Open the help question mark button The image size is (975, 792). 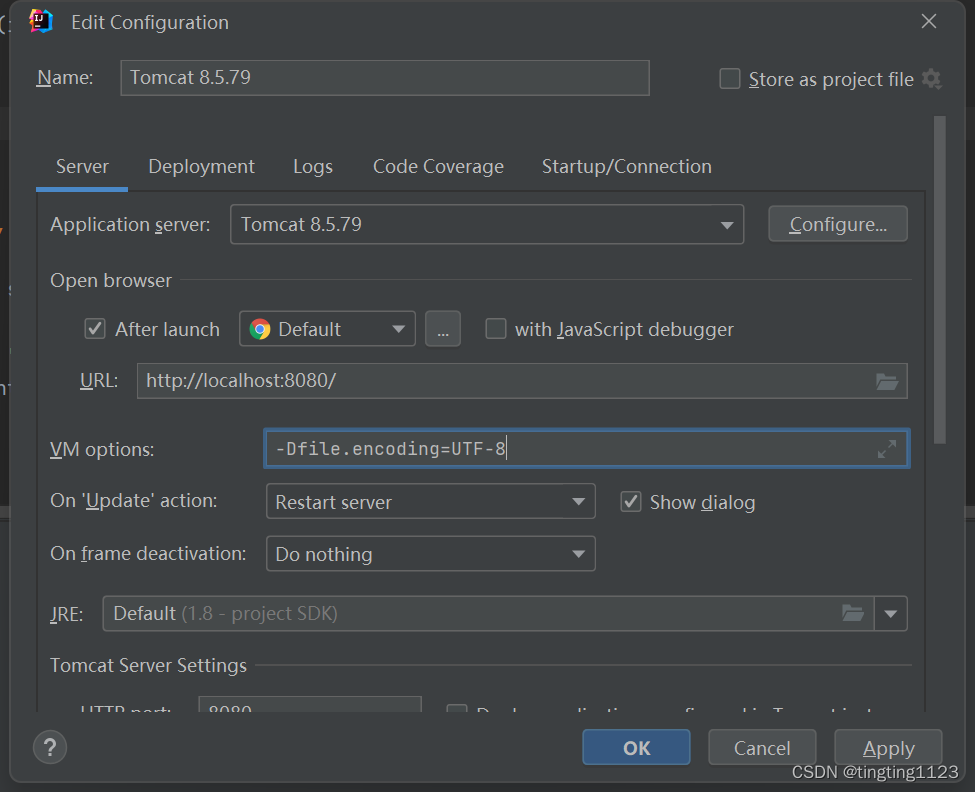click(50, 747)
